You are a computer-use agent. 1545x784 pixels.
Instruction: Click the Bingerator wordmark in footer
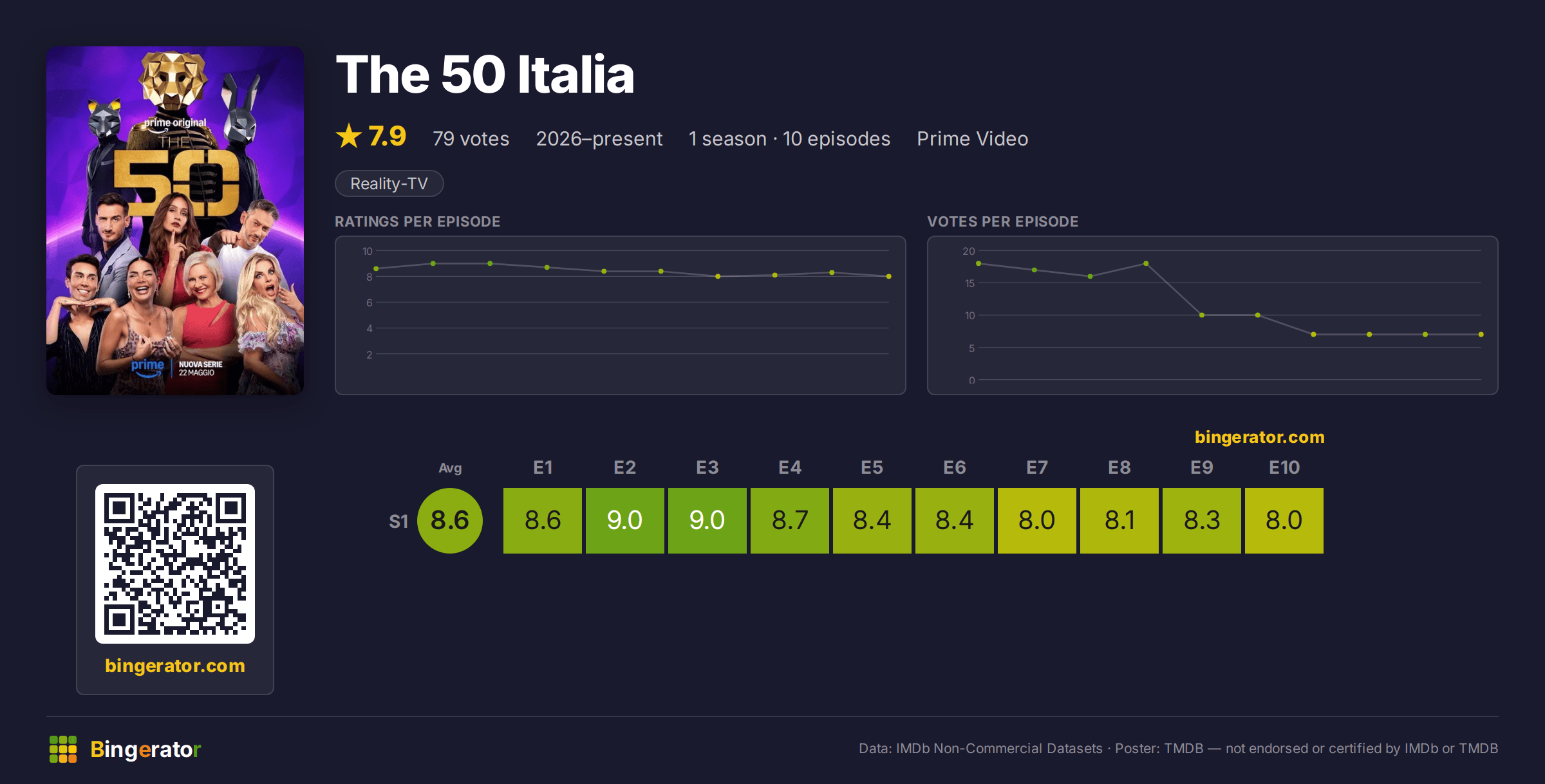(x=145, y=749)
